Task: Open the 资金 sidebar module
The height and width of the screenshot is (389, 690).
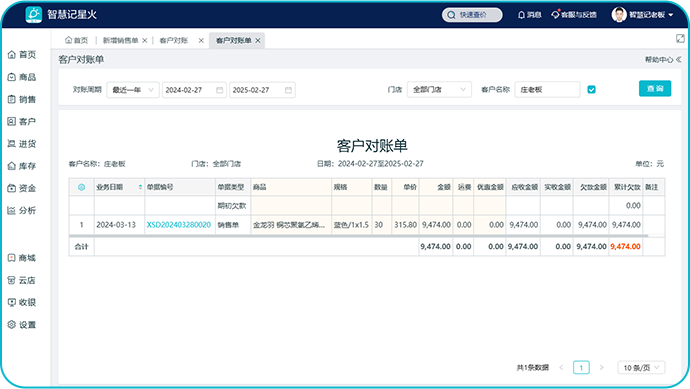Action: [x=22, y=188]
